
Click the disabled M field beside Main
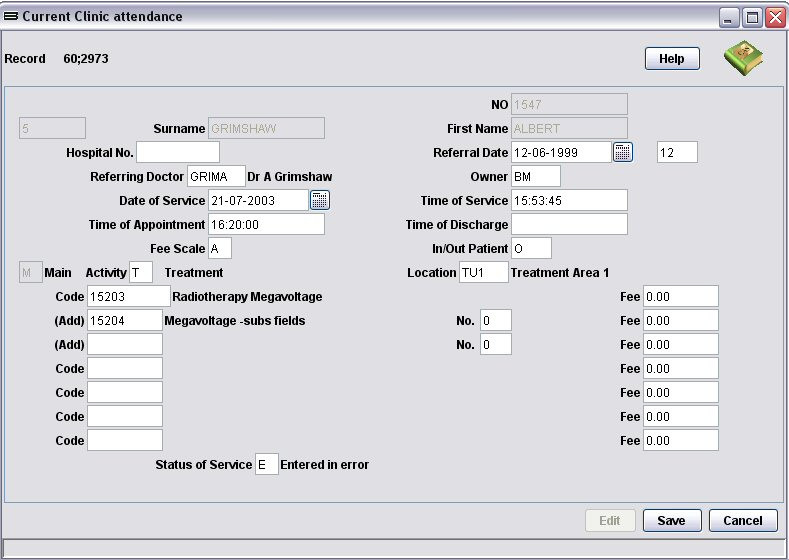click(x=31, y=272)
